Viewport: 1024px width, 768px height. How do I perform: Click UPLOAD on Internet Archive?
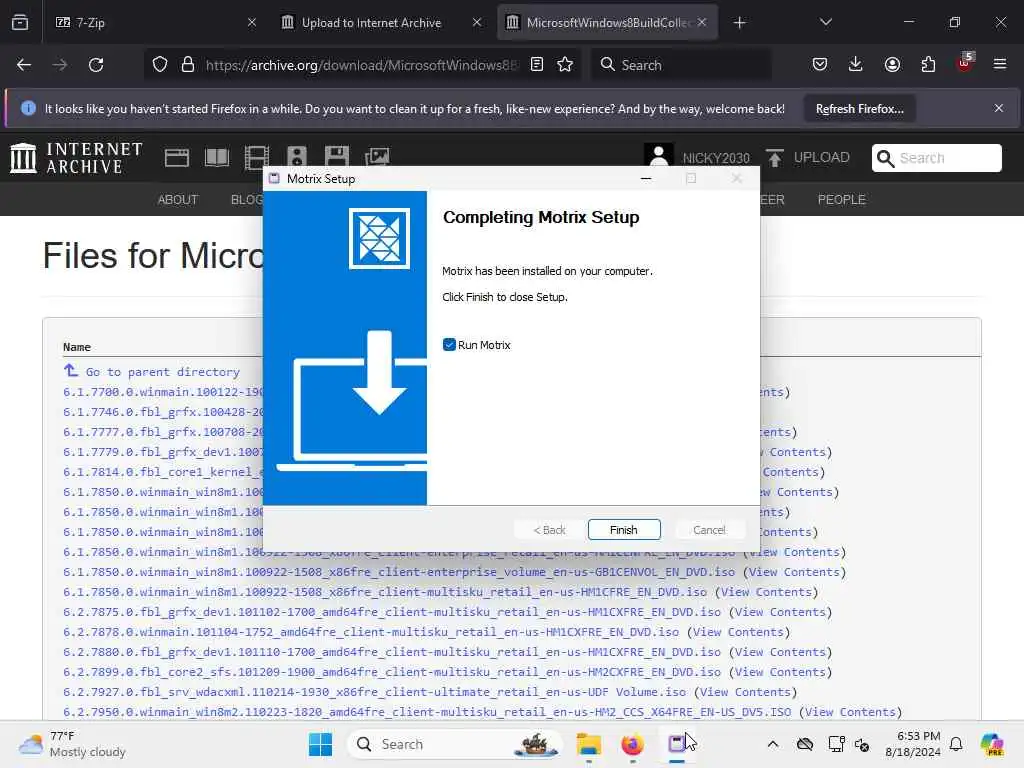(808, 157)
